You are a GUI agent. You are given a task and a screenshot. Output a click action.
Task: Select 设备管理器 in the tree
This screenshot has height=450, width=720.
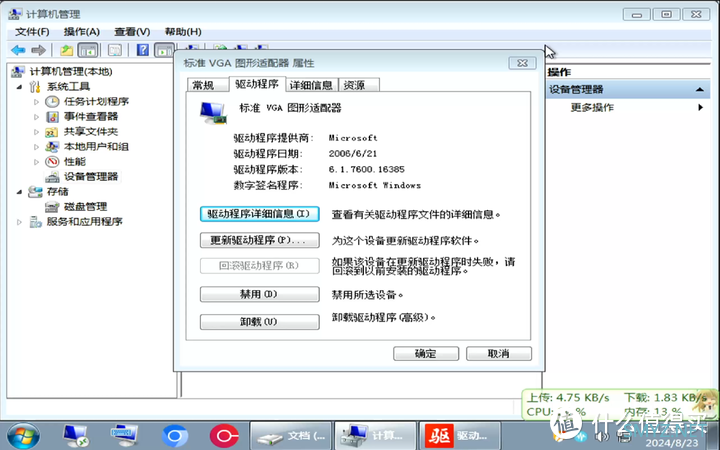click(x=91, y=176)
